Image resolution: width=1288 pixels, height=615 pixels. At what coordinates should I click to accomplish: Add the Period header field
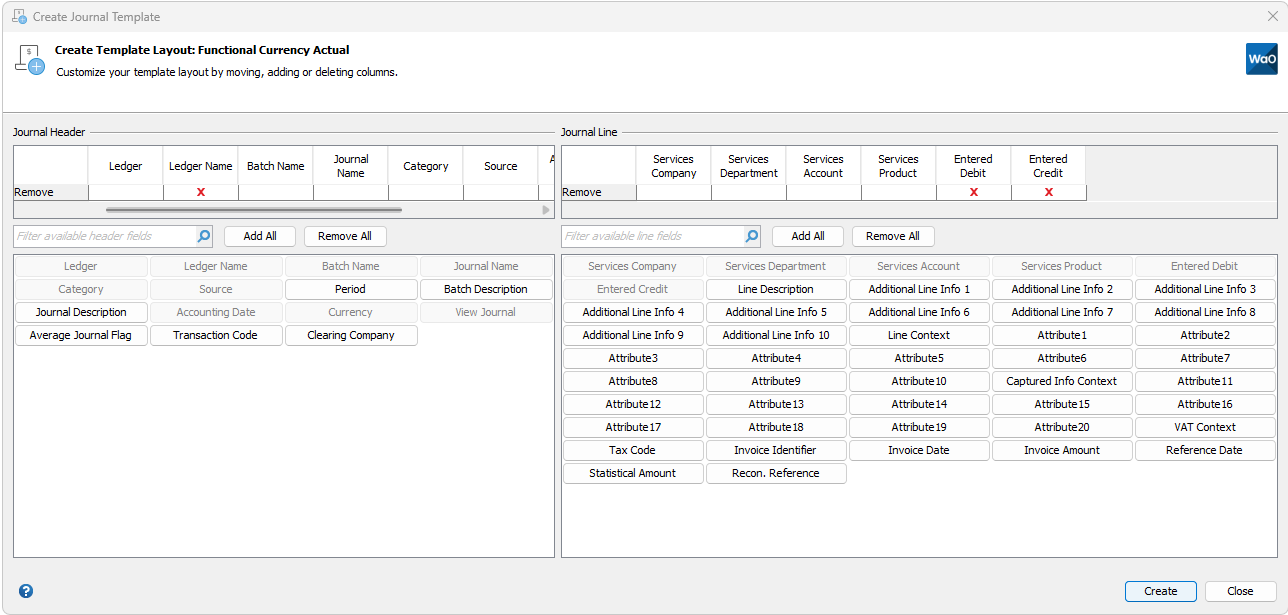point(351,289)
